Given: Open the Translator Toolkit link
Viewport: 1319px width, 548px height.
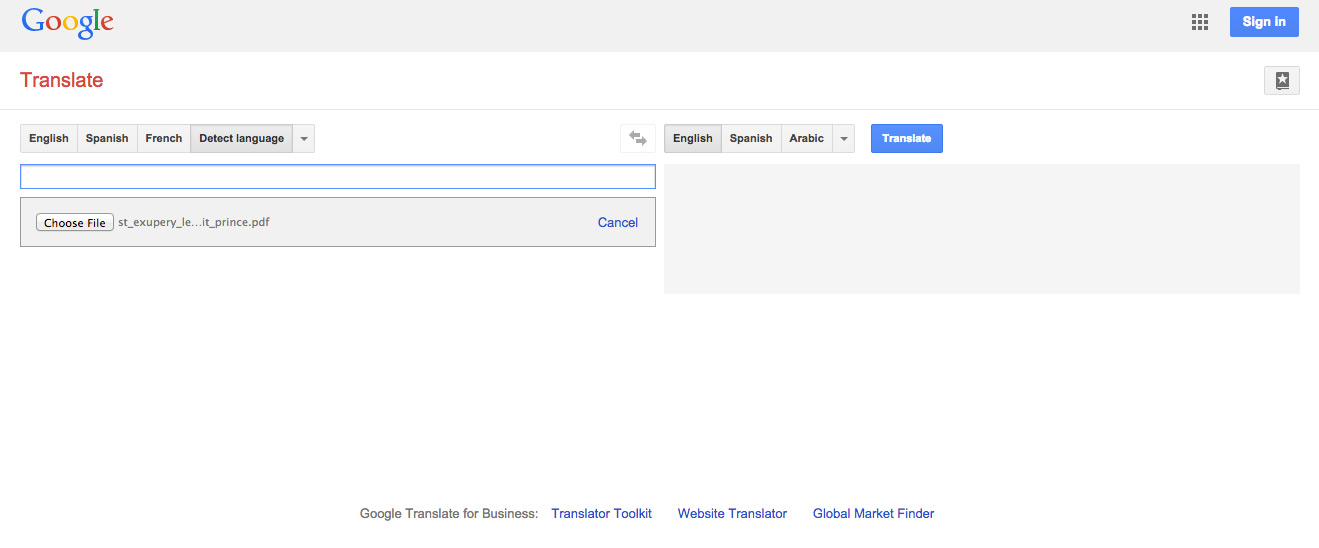Looking at the screenshot, I should point(601,514).
